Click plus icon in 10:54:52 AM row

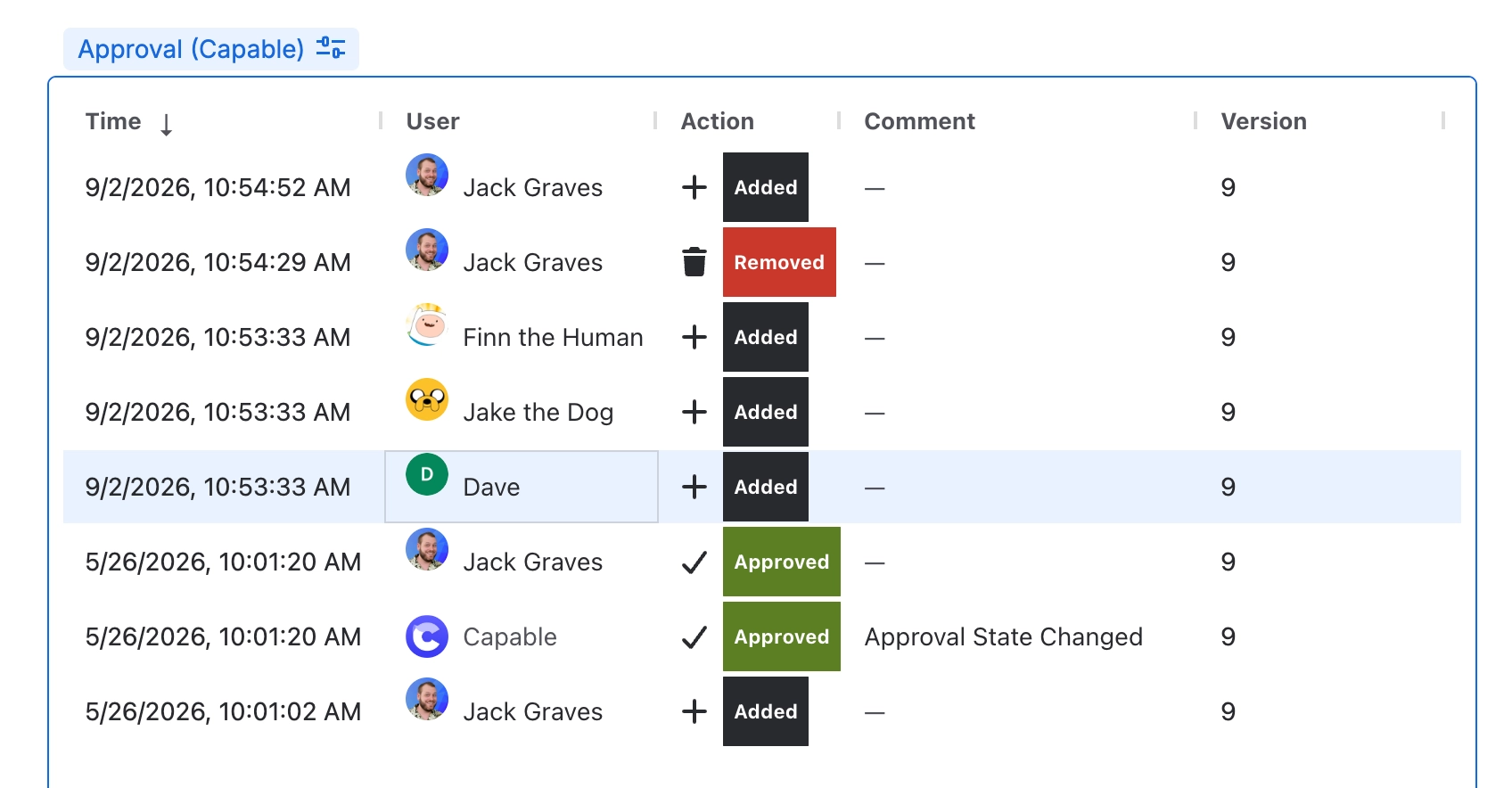click(694, 187)
